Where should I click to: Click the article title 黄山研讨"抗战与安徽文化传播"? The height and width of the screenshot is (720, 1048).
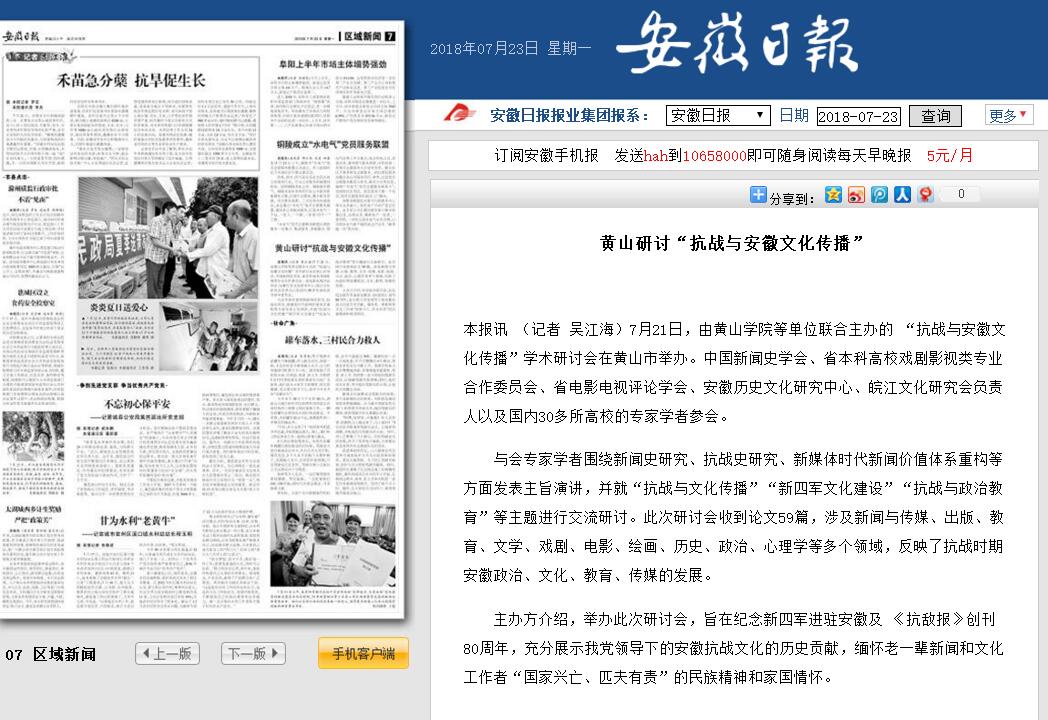[733, 243]
